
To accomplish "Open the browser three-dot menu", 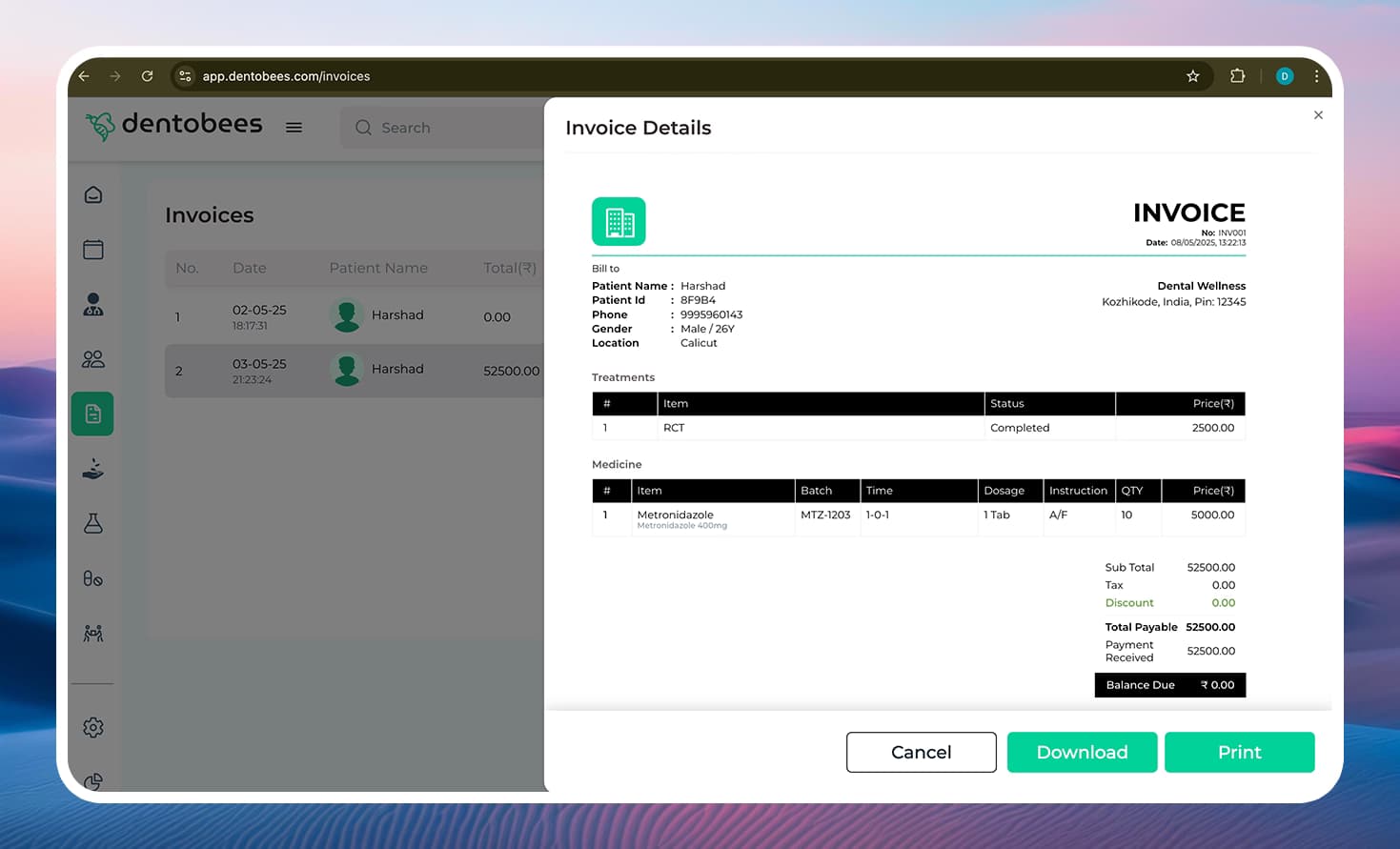I will (x=1316, y=76).
